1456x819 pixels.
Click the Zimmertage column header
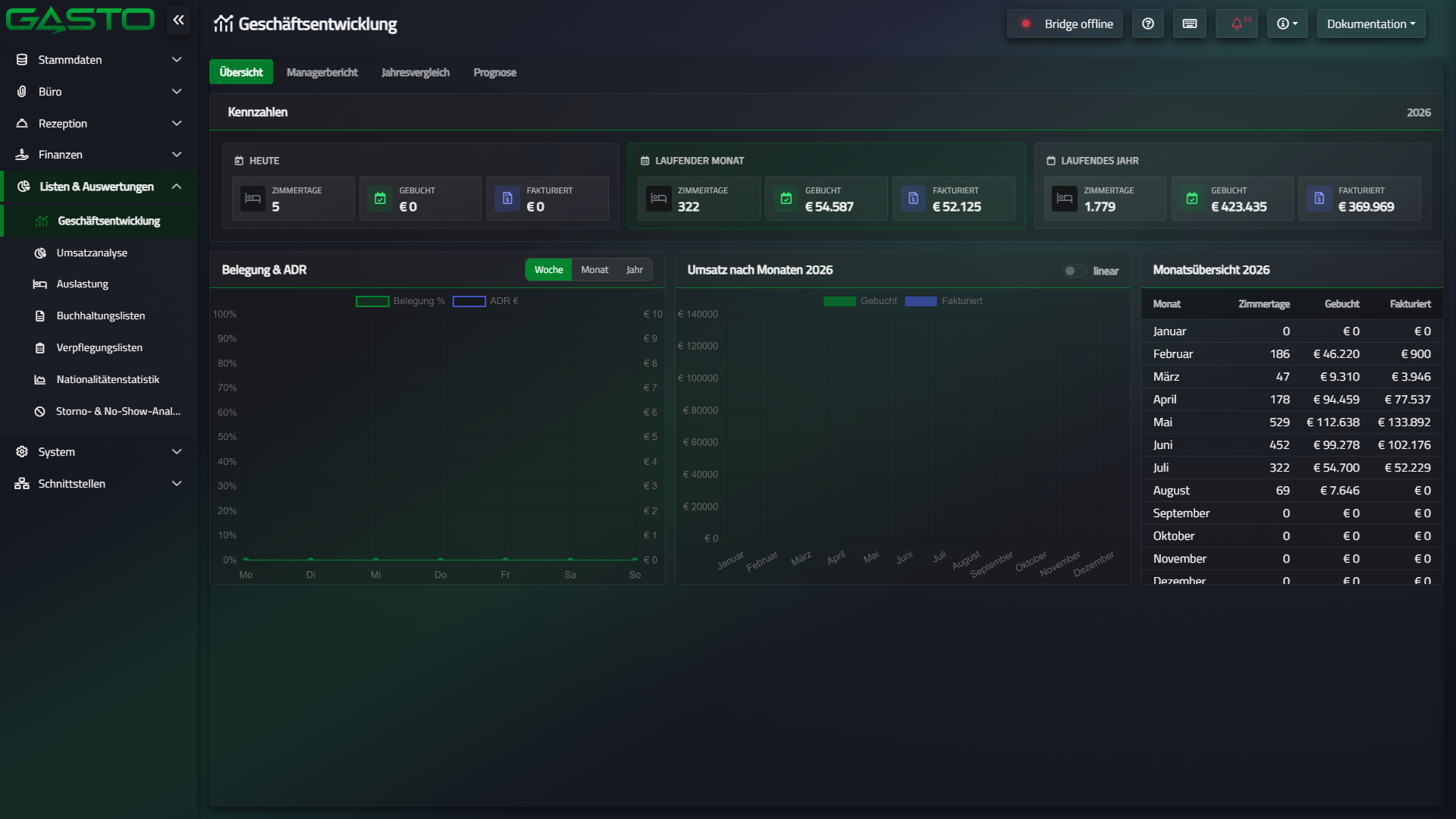(1264, 304)
